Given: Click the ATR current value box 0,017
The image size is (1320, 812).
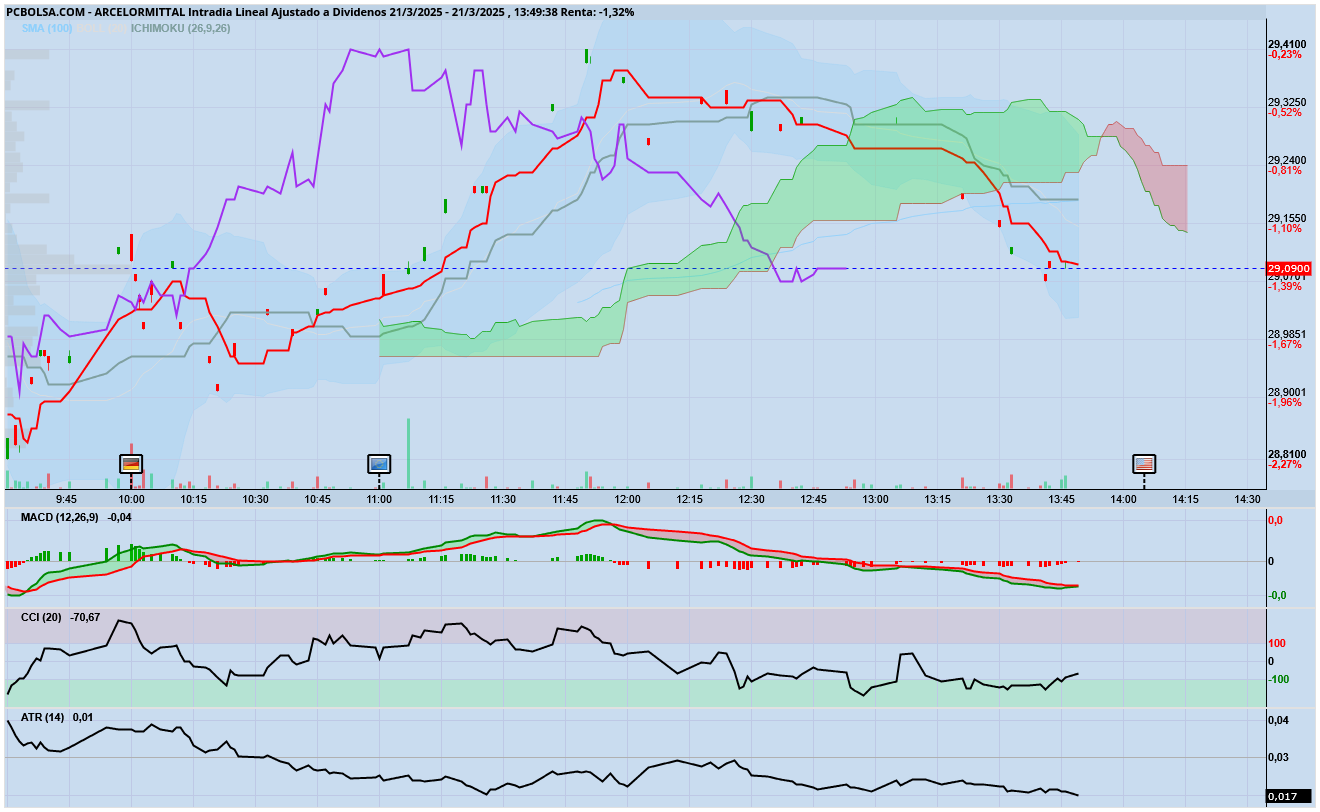Looking at the screenshot, I should click(x=1288, y=796).
